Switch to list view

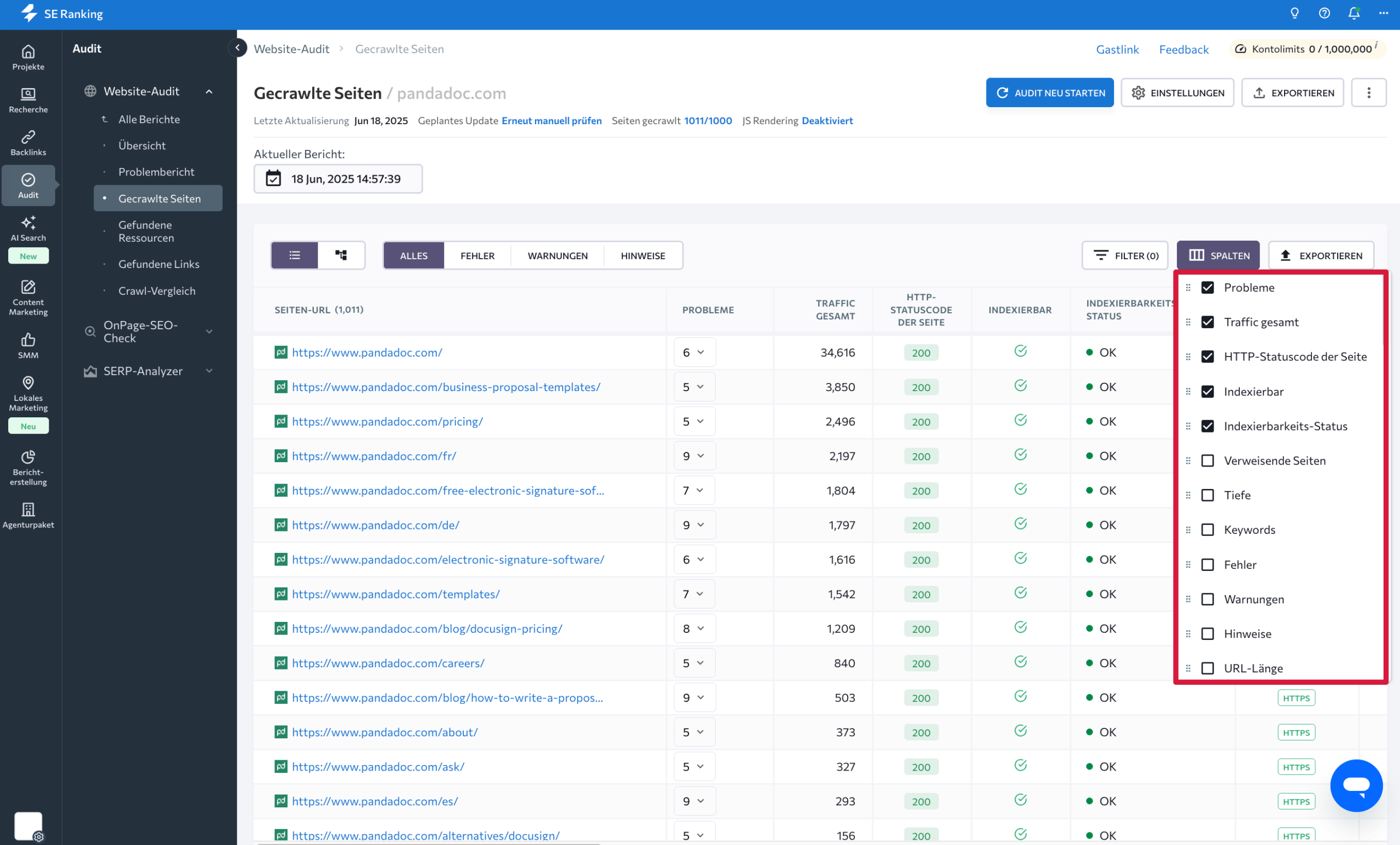(294, 255)
